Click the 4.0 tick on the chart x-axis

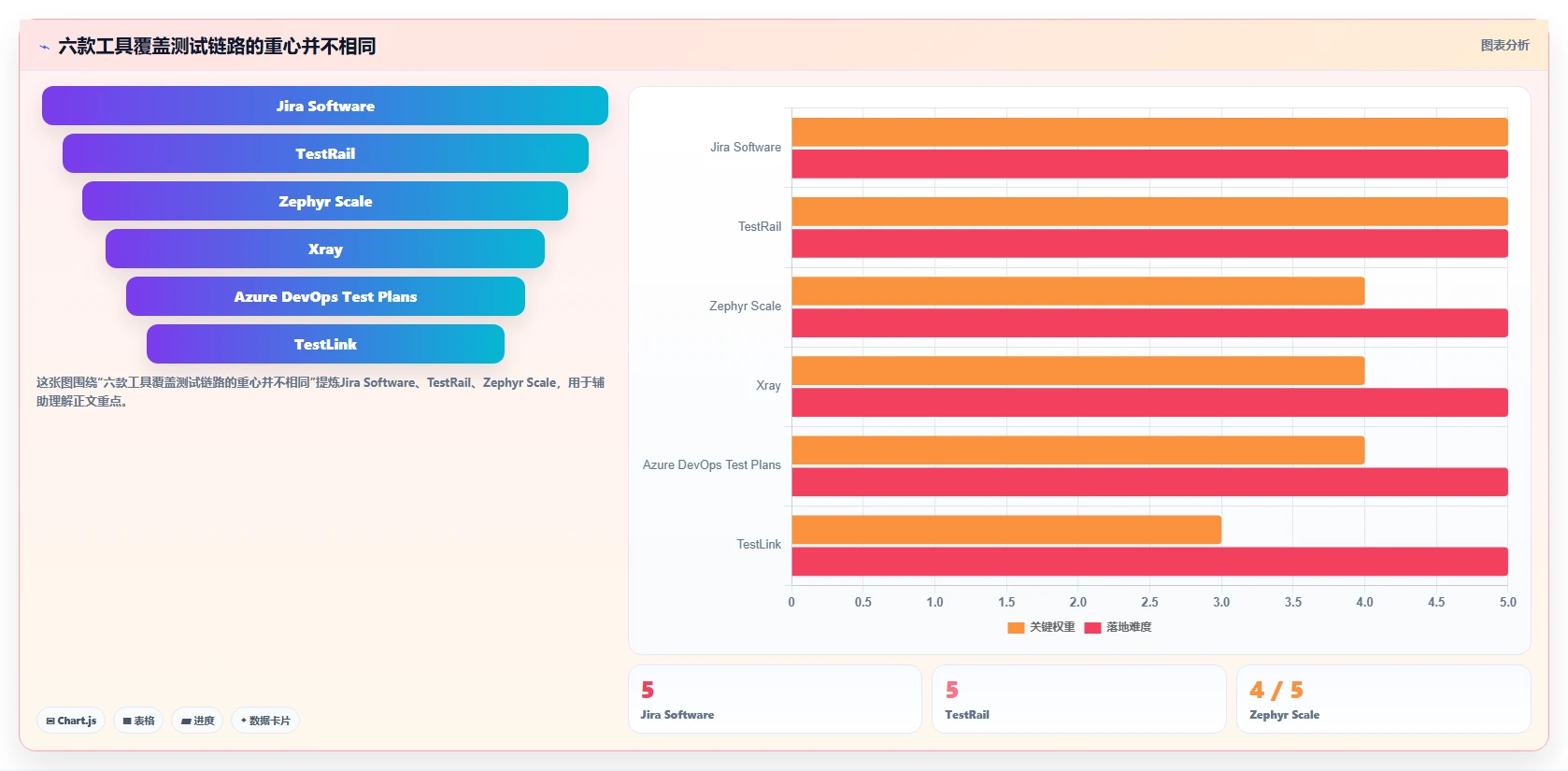click(1364, 602)
